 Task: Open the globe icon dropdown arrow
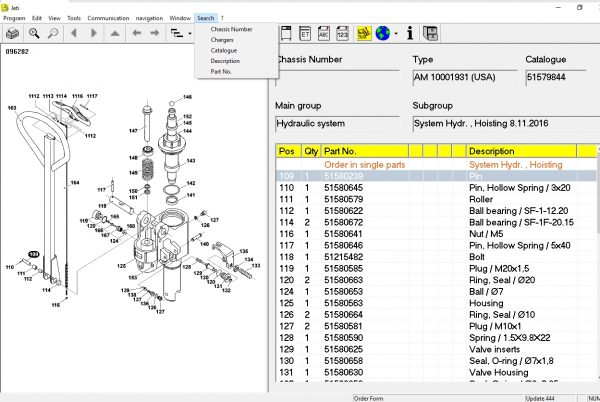click(396, 34)
